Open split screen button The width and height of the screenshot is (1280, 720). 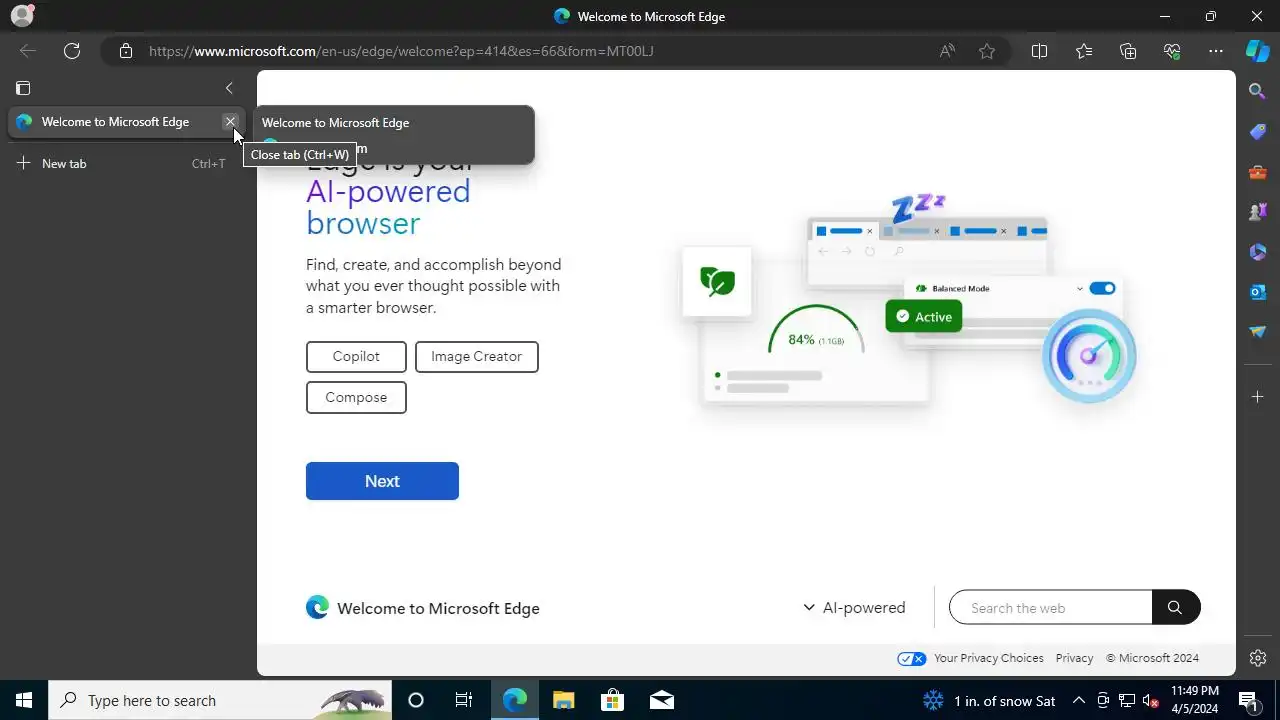[x=1039, y=51]
